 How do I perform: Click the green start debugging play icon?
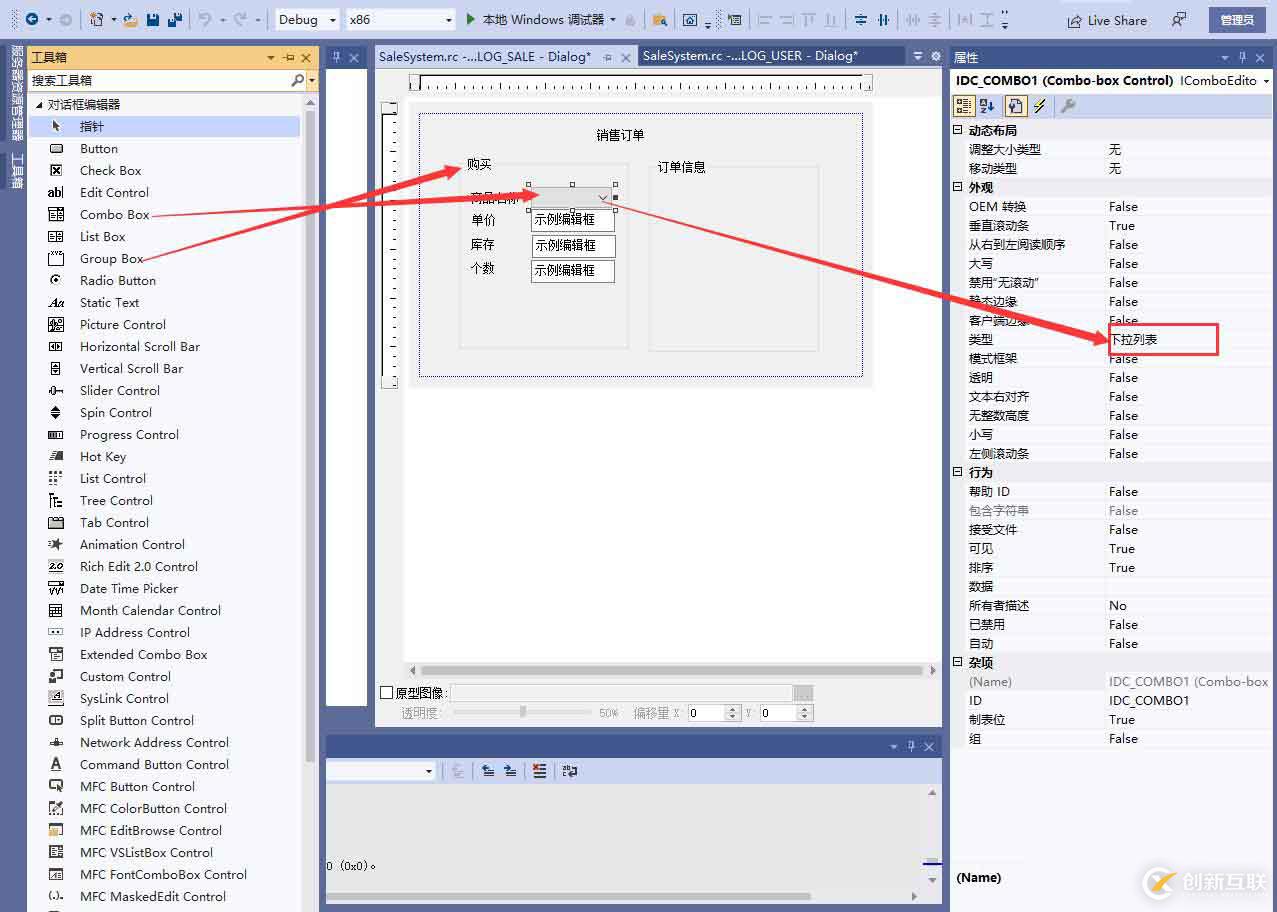(x=471, y=19)
